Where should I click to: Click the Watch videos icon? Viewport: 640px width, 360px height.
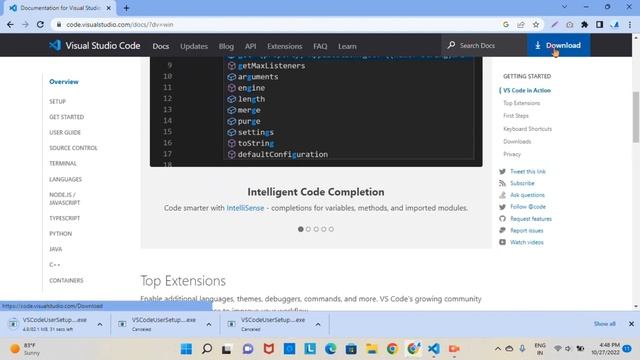click(x=502, y=242)
